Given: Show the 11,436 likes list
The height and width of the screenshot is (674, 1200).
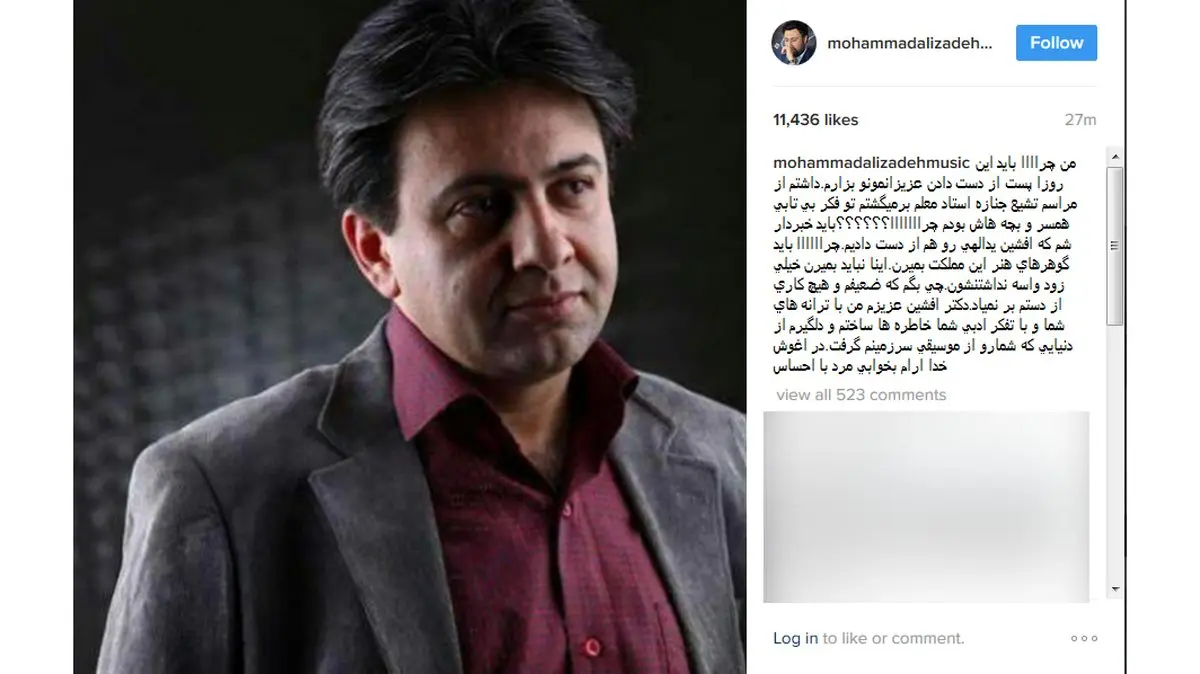Looking at the screenshot, I should [815, 119].
